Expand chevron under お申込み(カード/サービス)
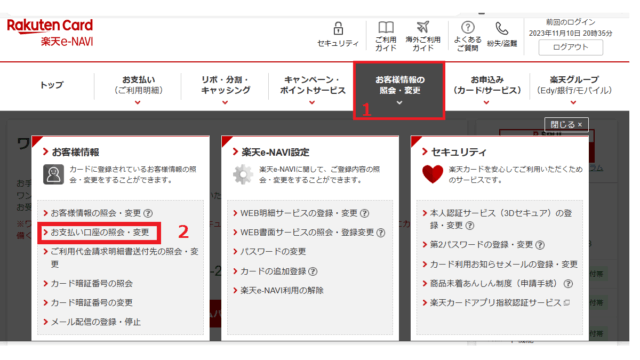This screenshot has height=360, width=640. coord(486,102)
